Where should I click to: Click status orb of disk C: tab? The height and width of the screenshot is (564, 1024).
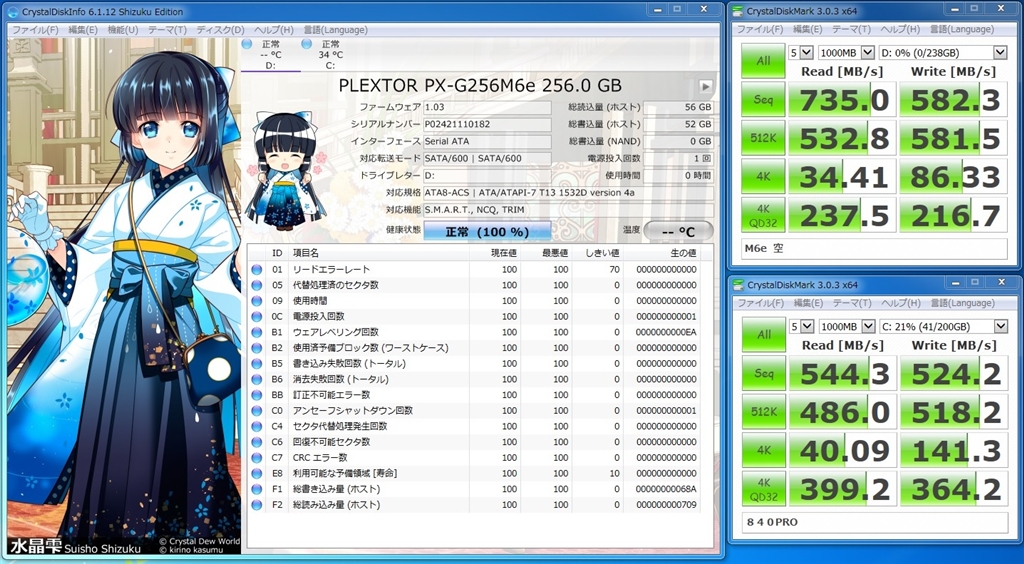click(x=306, y=44)
